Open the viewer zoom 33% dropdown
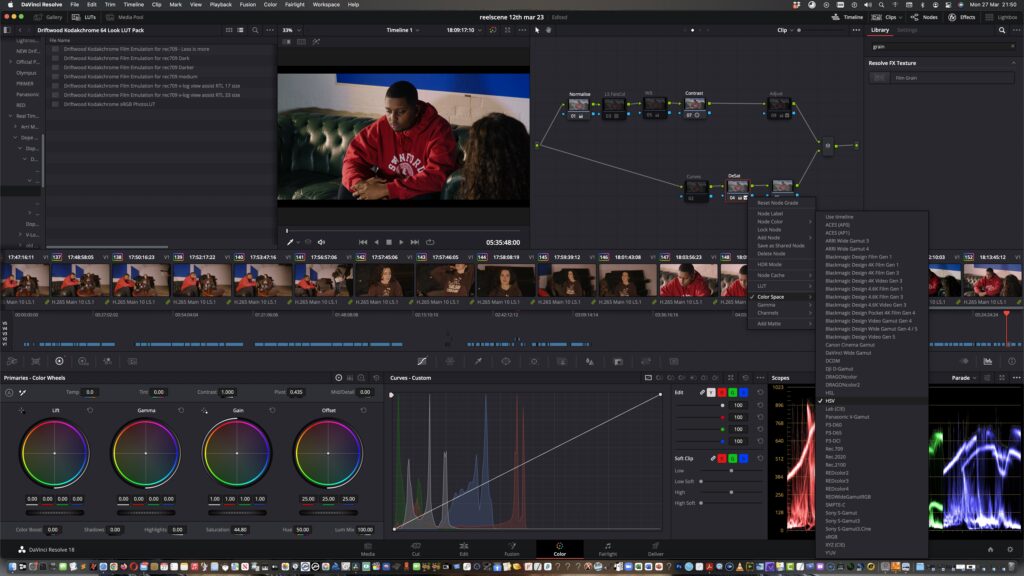This screenshot has height=576, width=1024. [291, 30]
